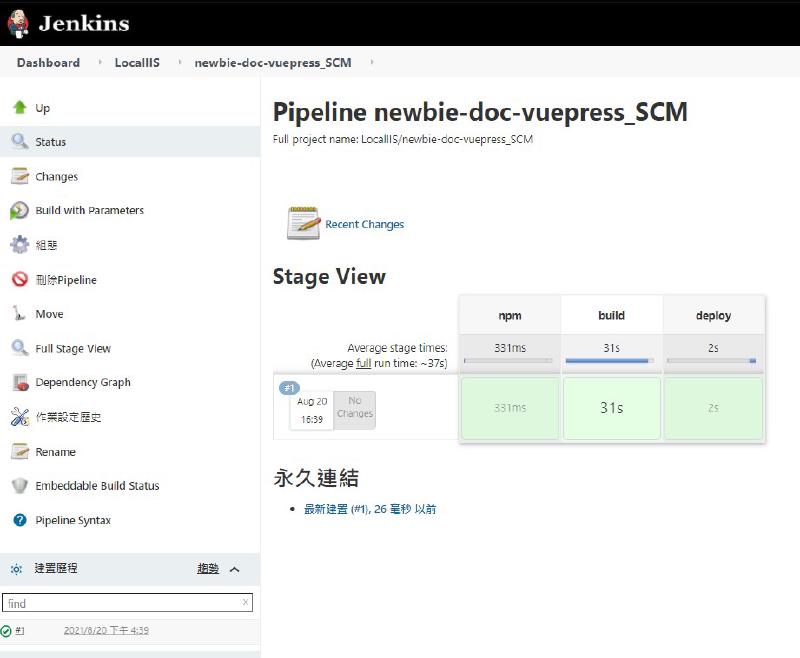800x658 pixels.
Task: Collapse the build history panel chevron
Action: [234, 569]
